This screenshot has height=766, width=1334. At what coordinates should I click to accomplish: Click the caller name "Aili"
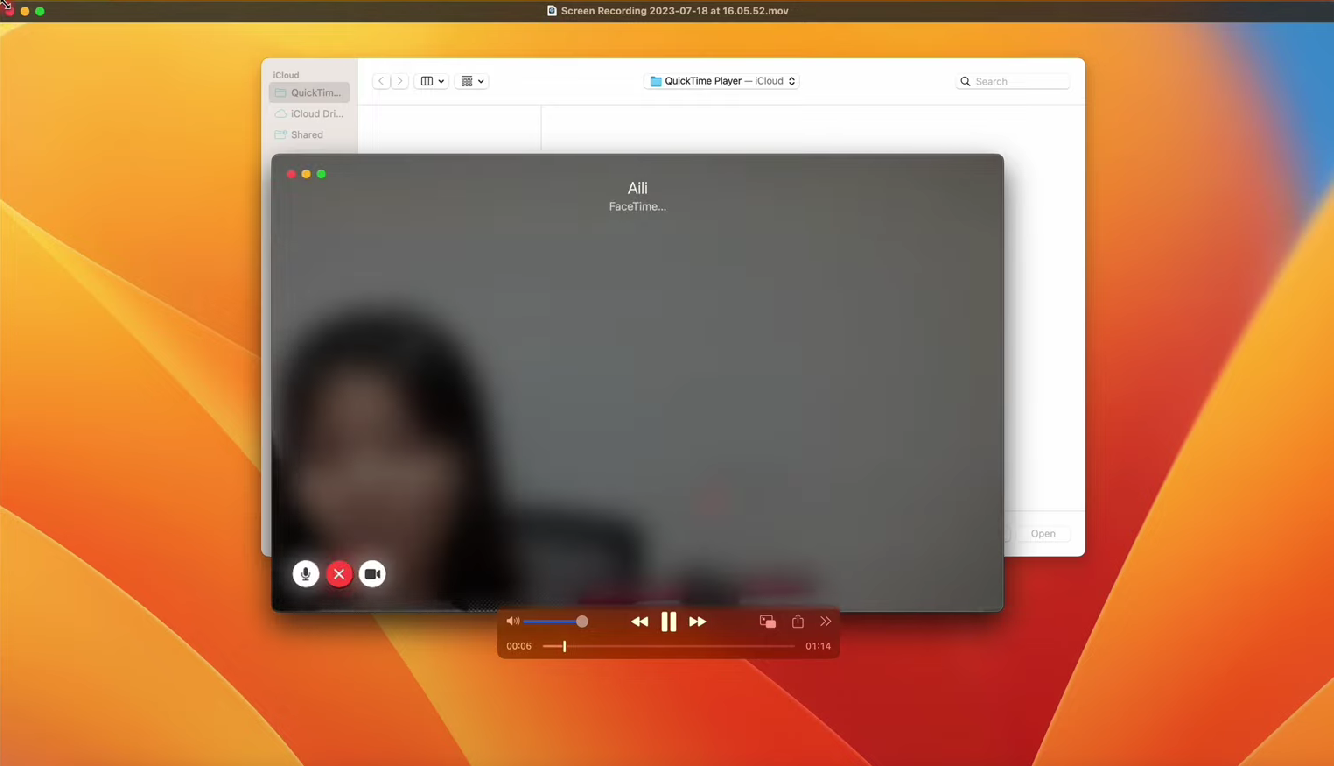click(x=638, y=188)
